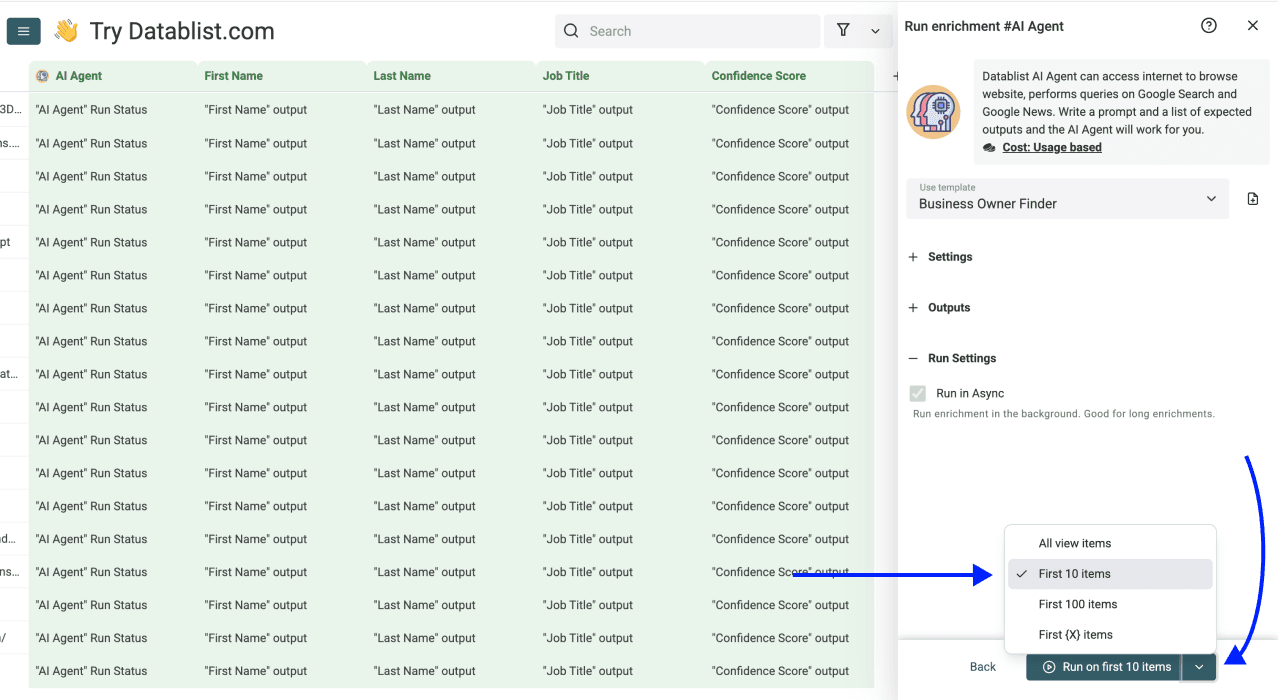The width and height of the screenshot is (1279, 700).
Task: Select the First 100 items option
Action: (x=1078, y=604)
